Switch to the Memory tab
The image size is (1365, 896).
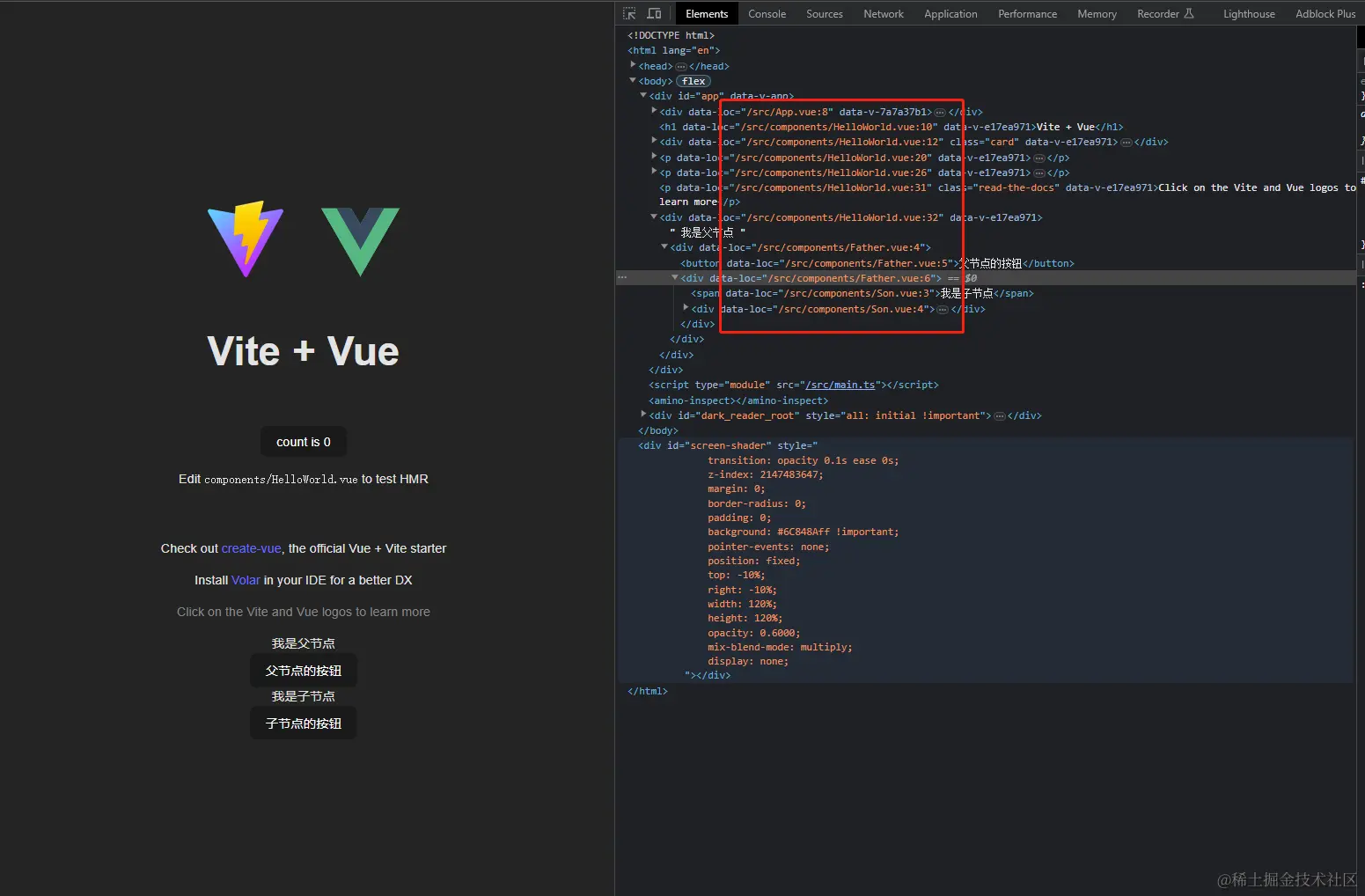coord(1097,14)
